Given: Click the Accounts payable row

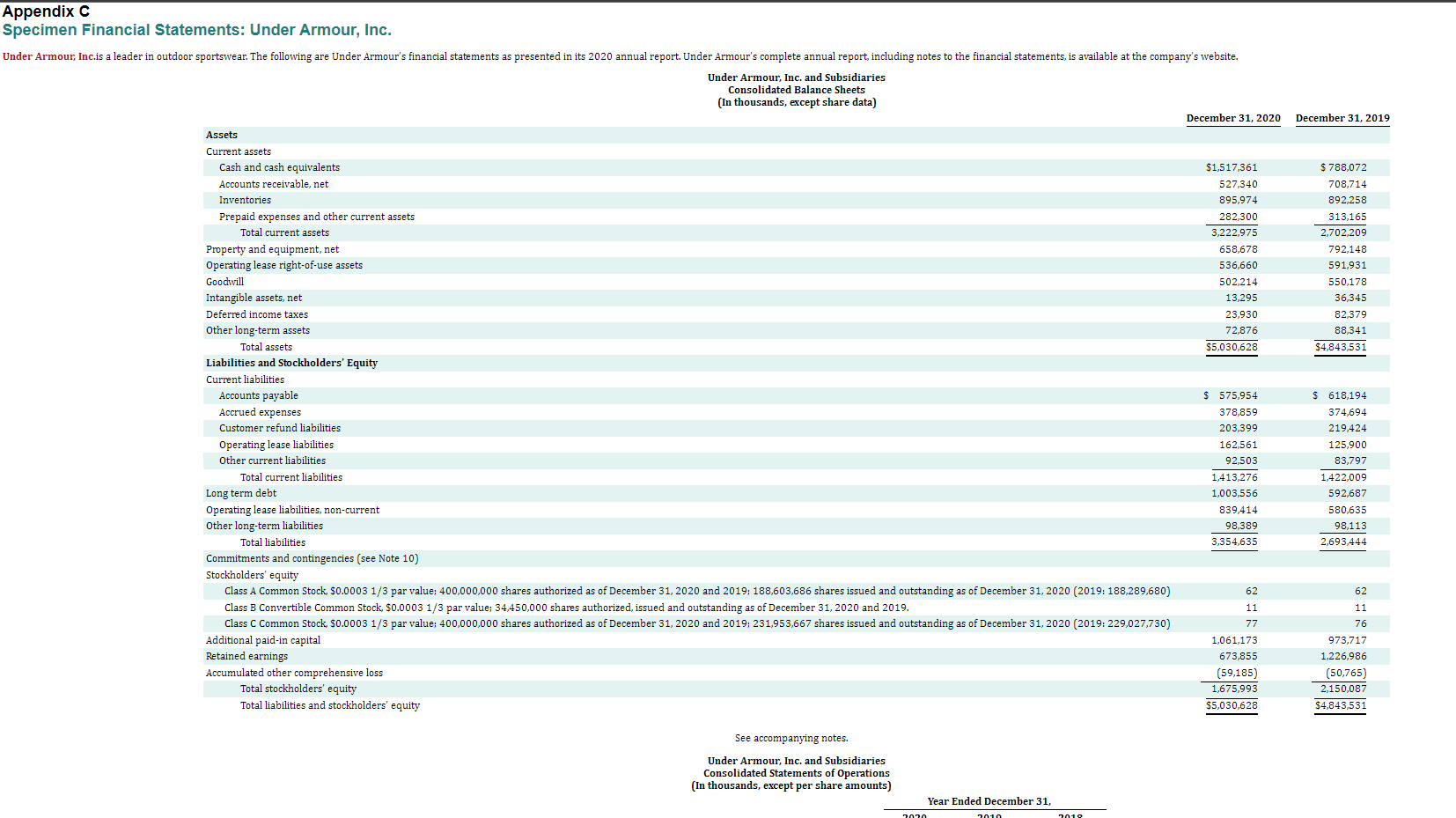Looking at the screenshot, I should pyautogui.click(x=258, y=395).
